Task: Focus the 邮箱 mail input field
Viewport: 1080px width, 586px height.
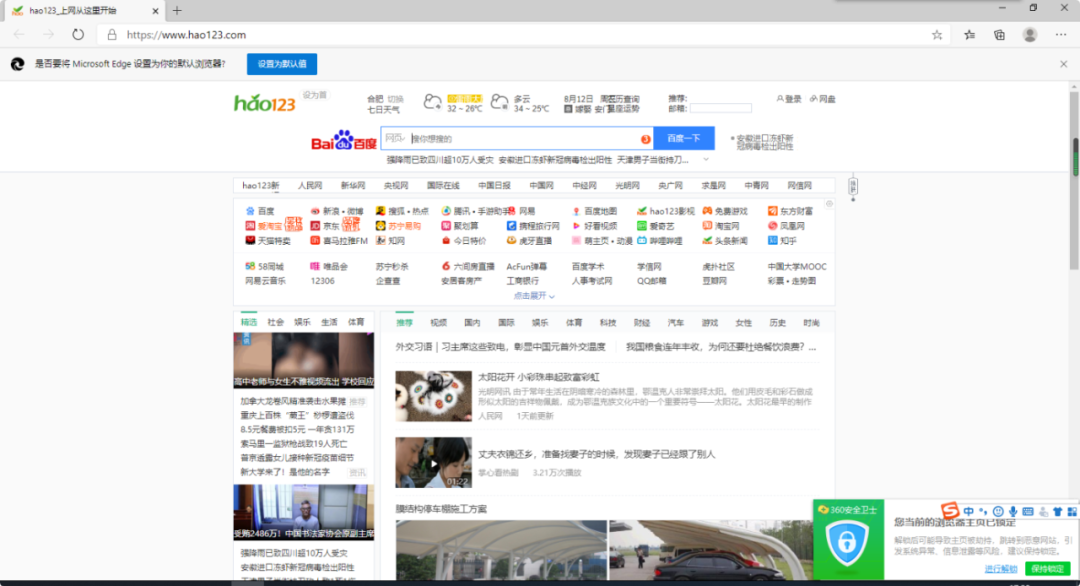Action: pyautogui.click(x=720, y=108)
